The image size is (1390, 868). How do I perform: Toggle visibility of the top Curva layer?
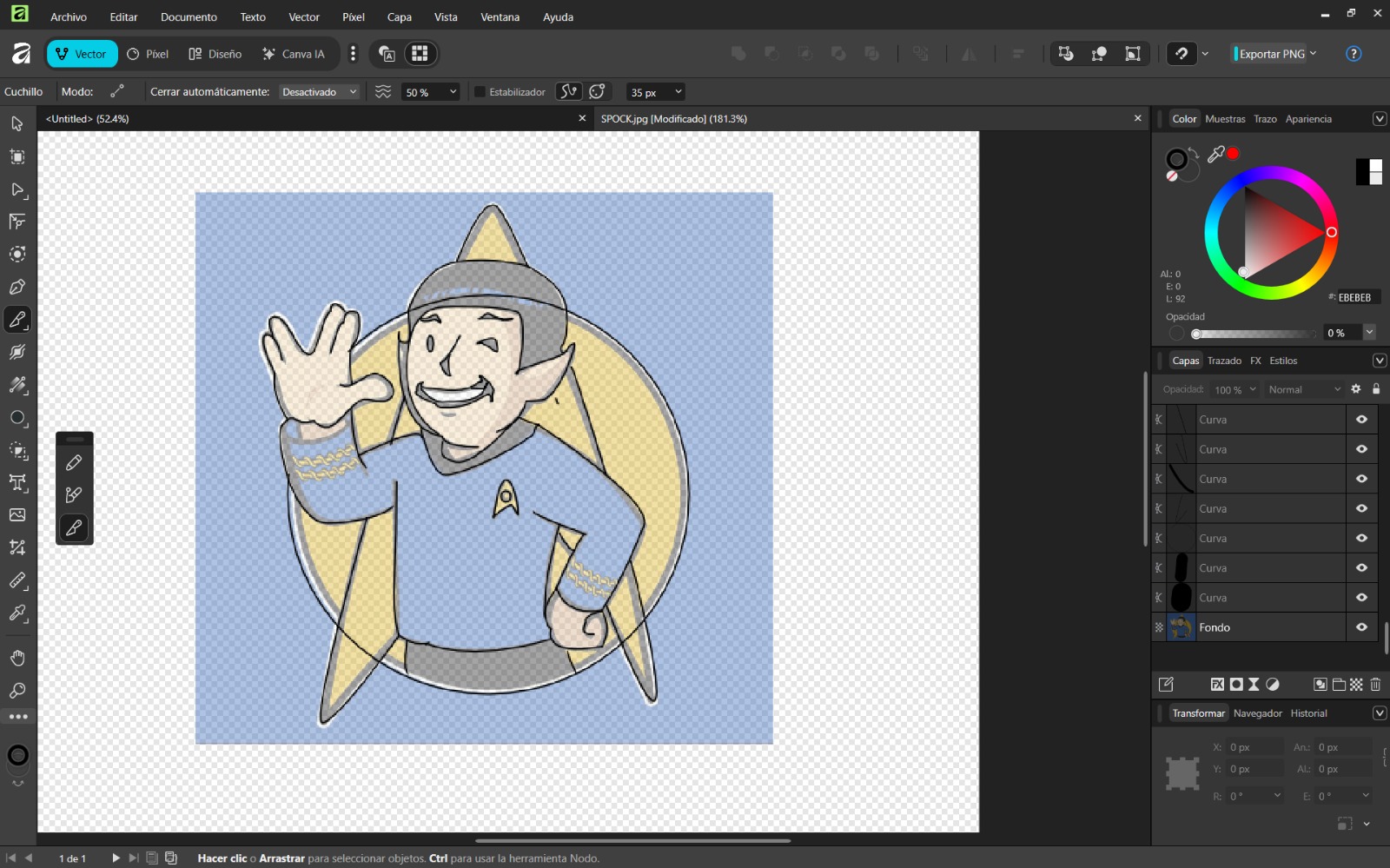point(1360,419)
